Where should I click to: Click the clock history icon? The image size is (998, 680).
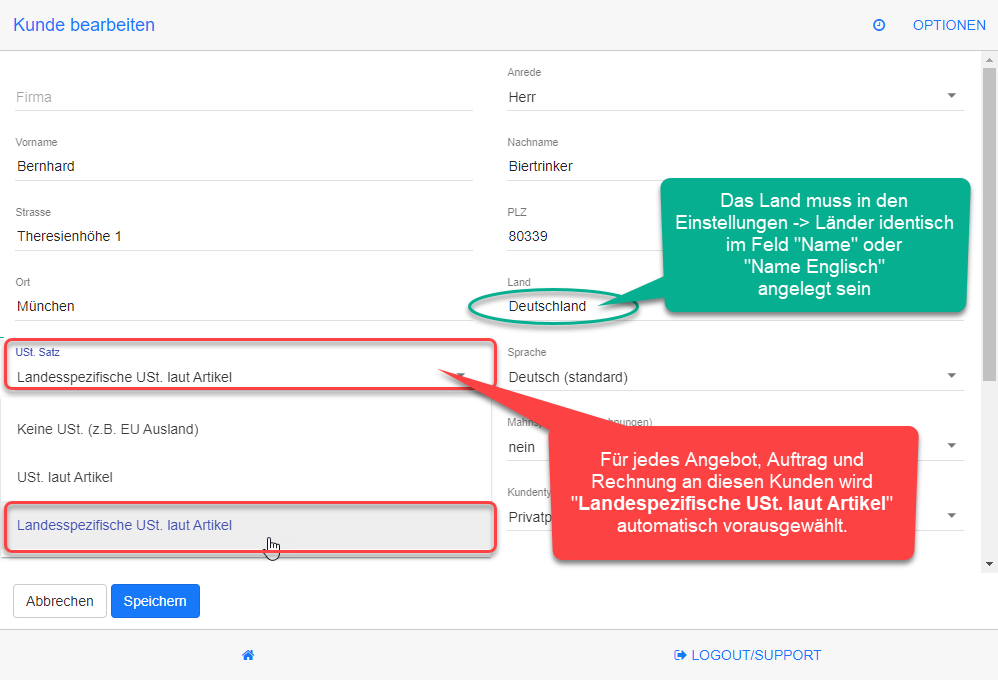(x=878, y=25)
